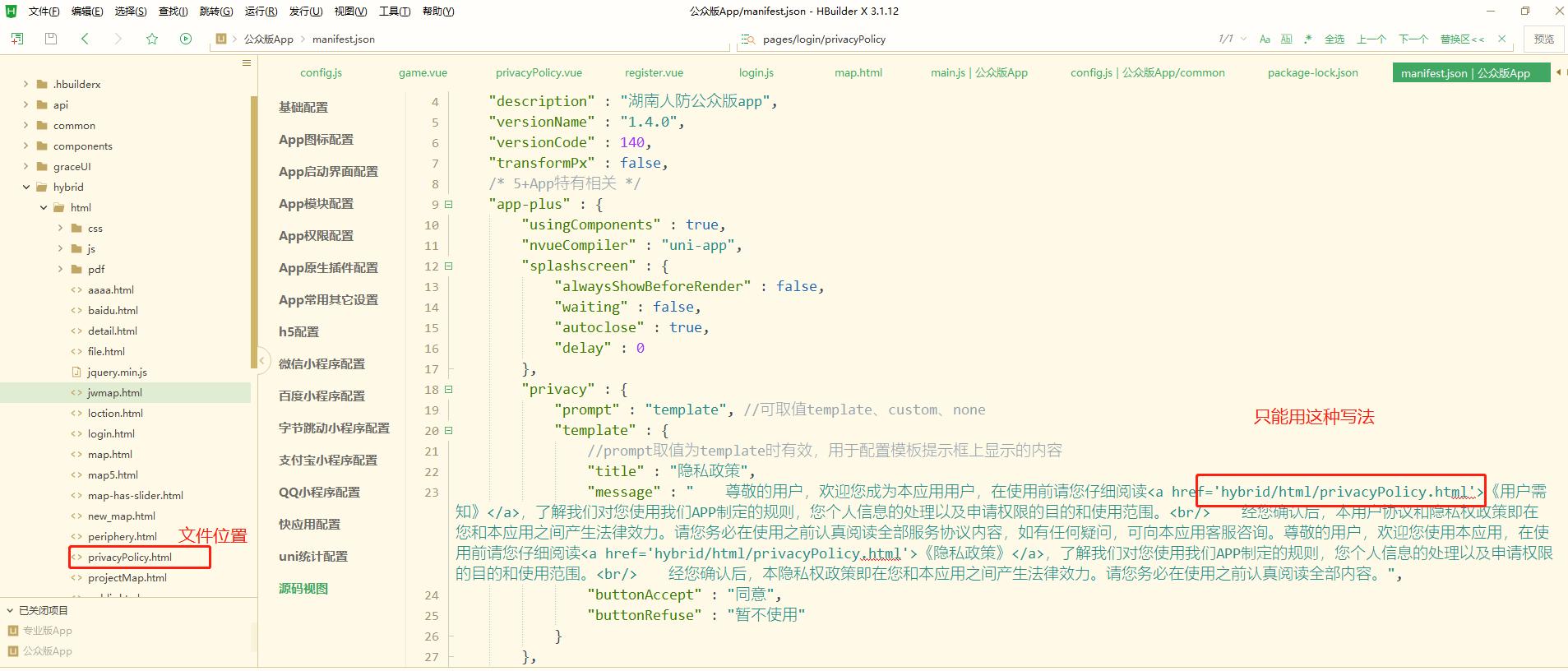Click the star bookmark icon

pyautogui.click(x=152, y=39)
